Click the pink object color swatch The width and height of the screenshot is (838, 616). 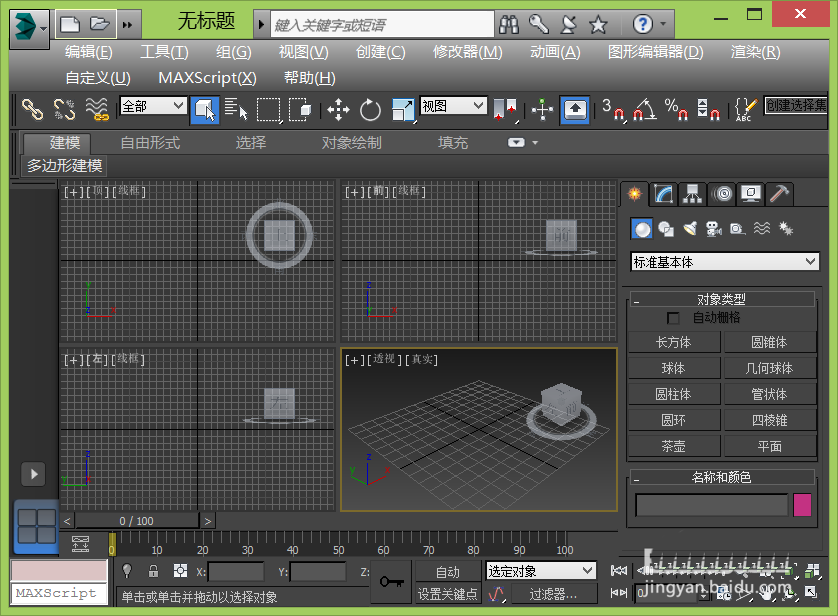802,505
